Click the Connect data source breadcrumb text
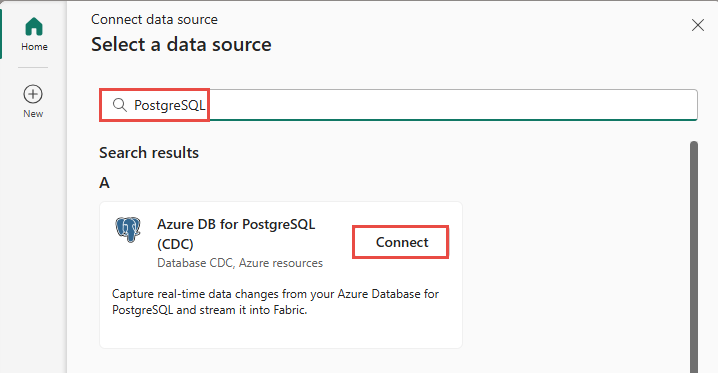 coord(154,20)
